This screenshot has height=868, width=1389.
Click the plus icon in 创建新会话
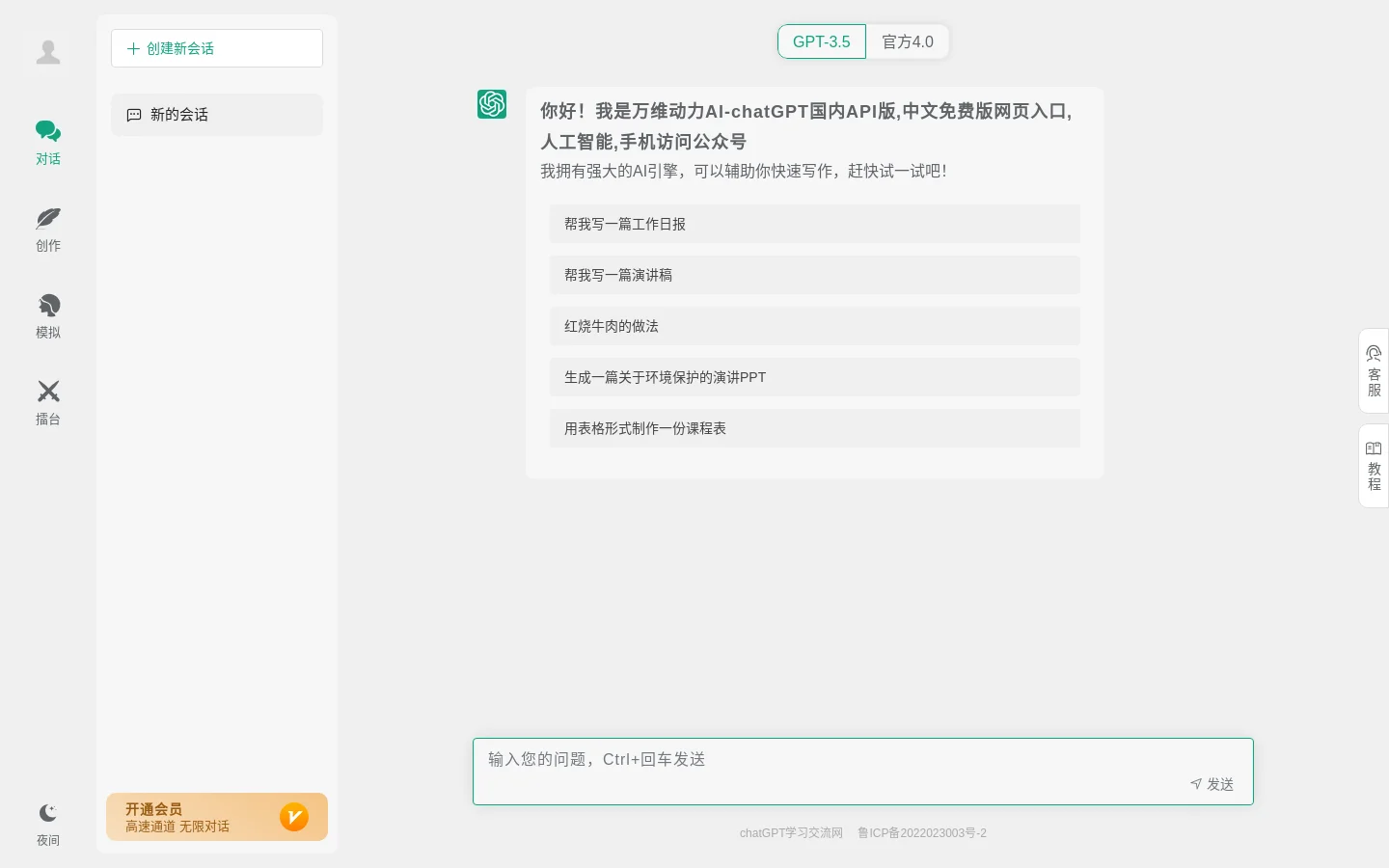[x=133, y=48]
